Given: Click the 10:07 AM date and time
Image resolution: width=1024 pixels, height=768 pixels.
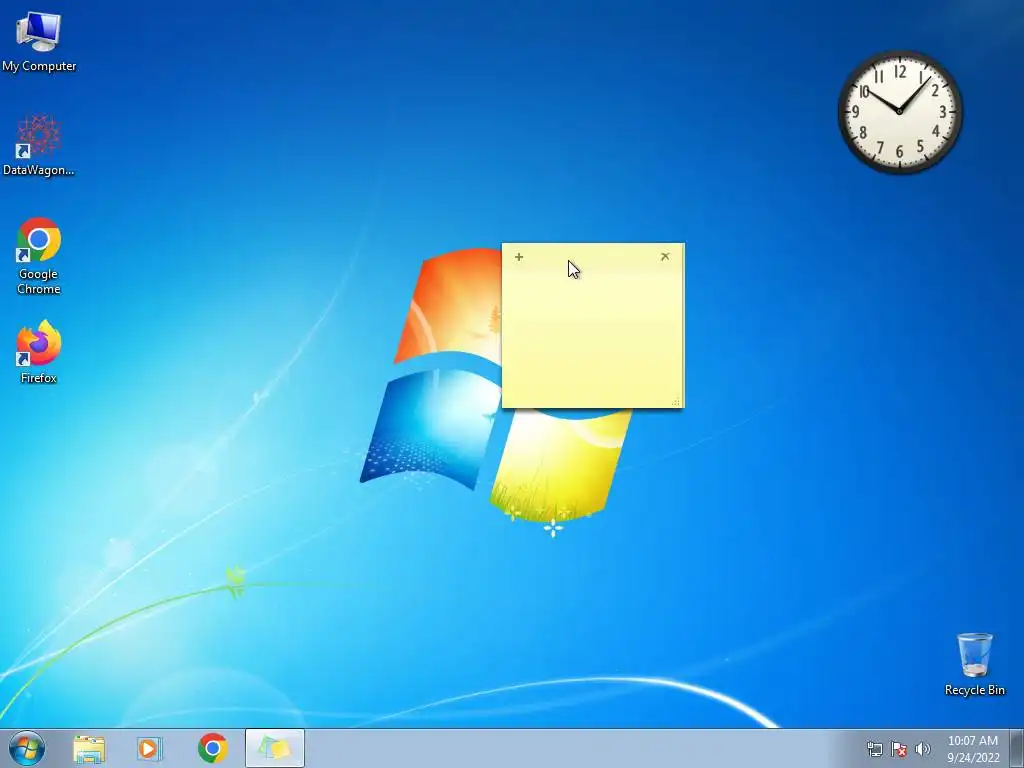Looking at the screenshot, I should [x=973, y=749].
